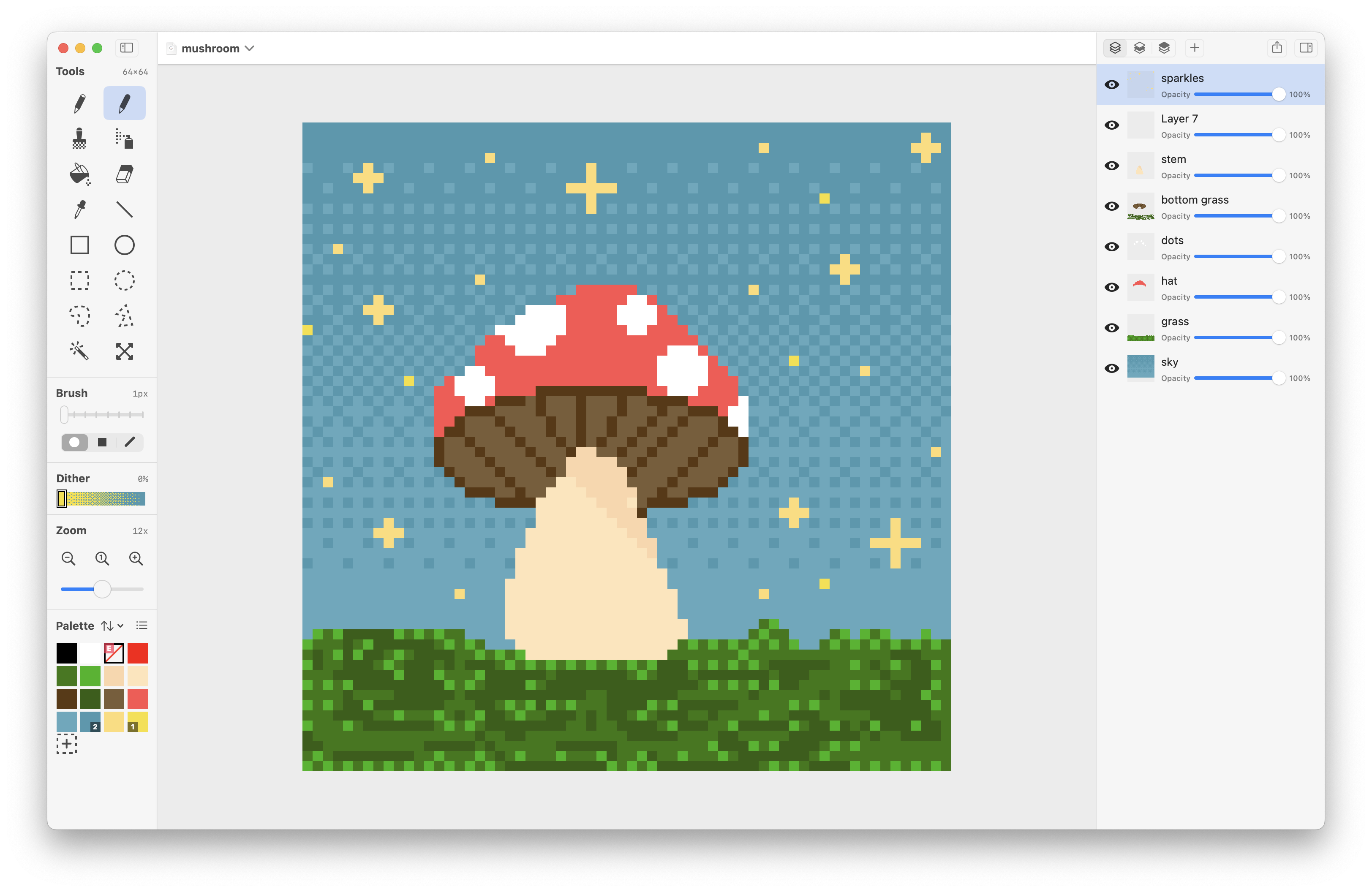1372x892 pixels.
Task: Choose the spray can tool
Action: (x=125, y=139)
